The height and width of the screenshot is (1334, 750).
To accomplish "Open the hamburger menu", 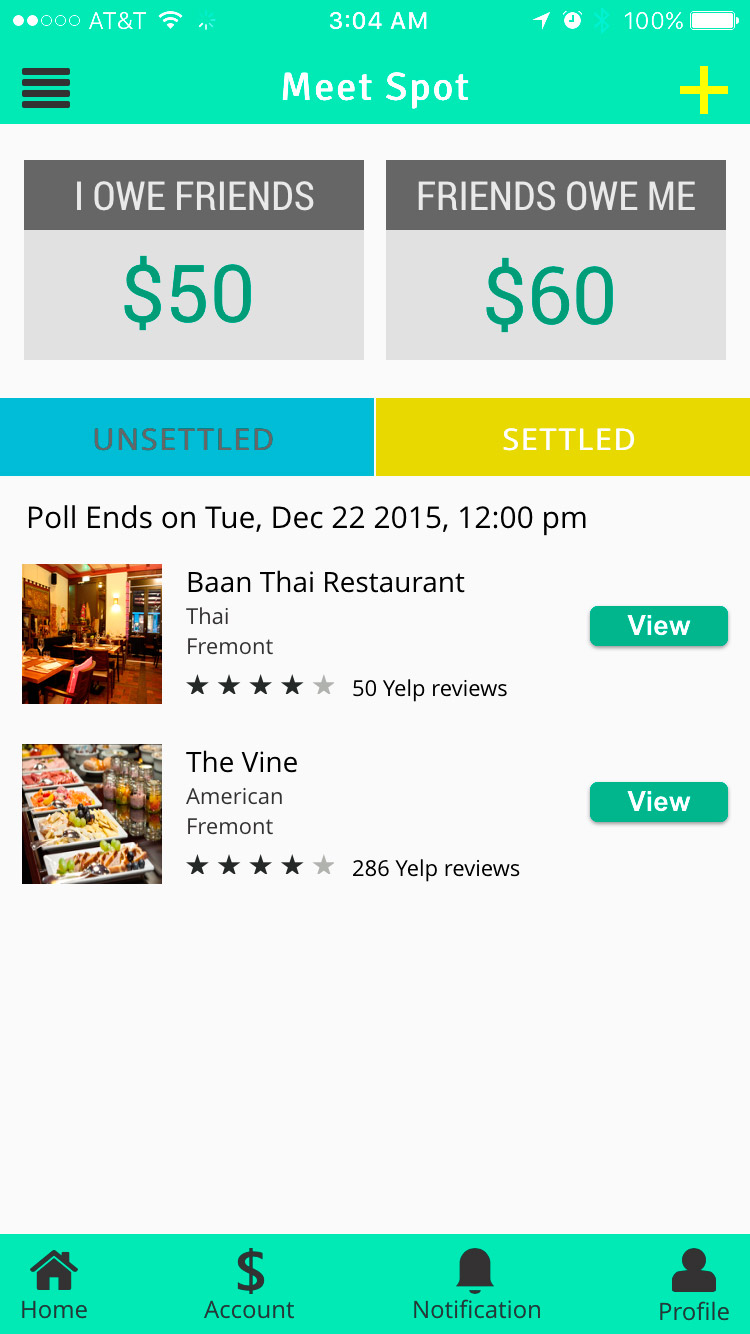I will pyautogui.click(x=46, y=88).
